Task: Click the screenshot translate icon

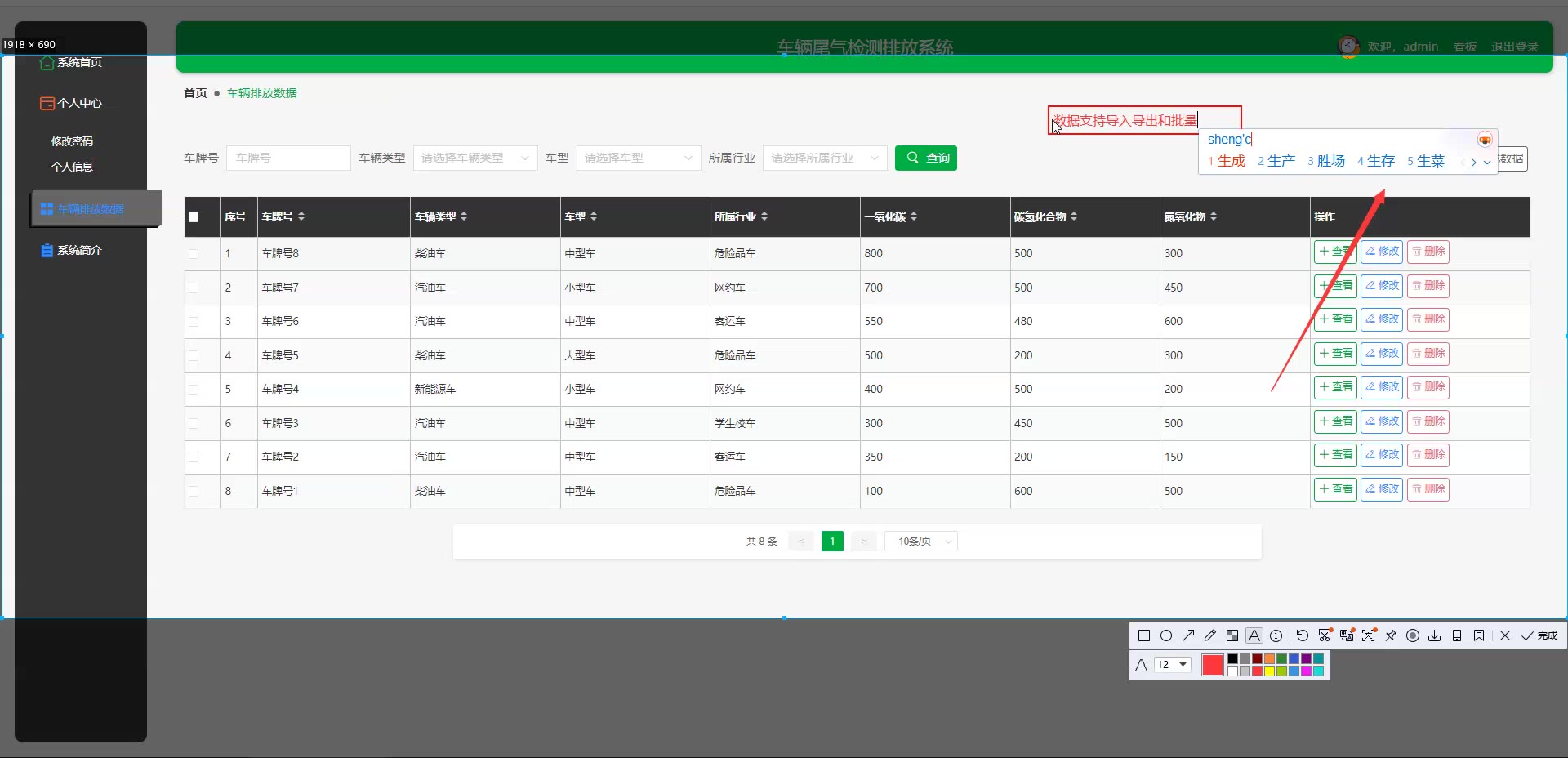Action: coord(1347,635)
